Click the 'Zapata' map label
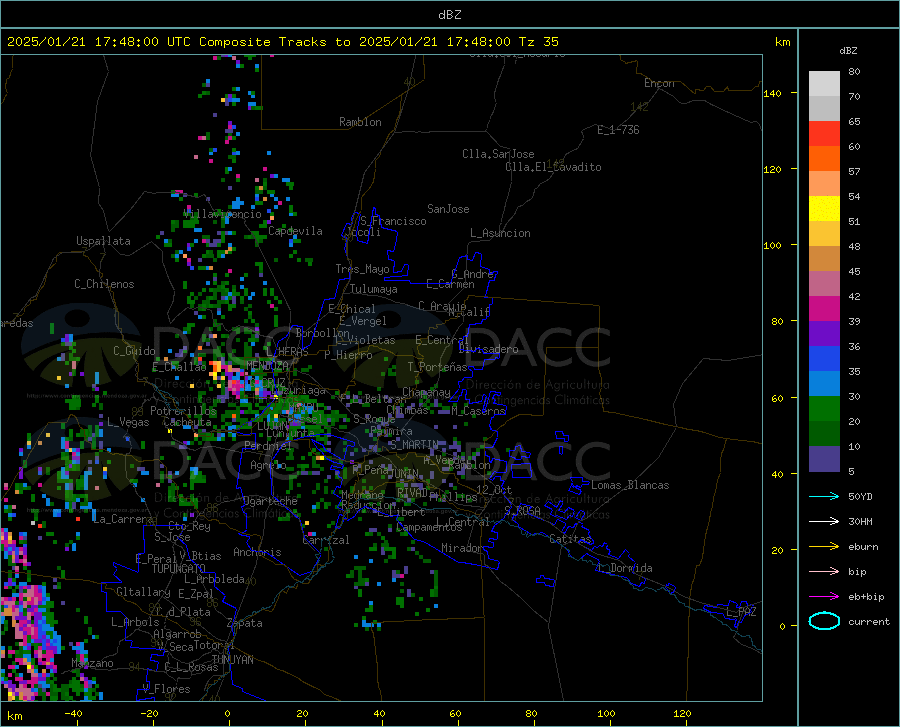Viewport: 900px width, 727px height. (244, 623)
